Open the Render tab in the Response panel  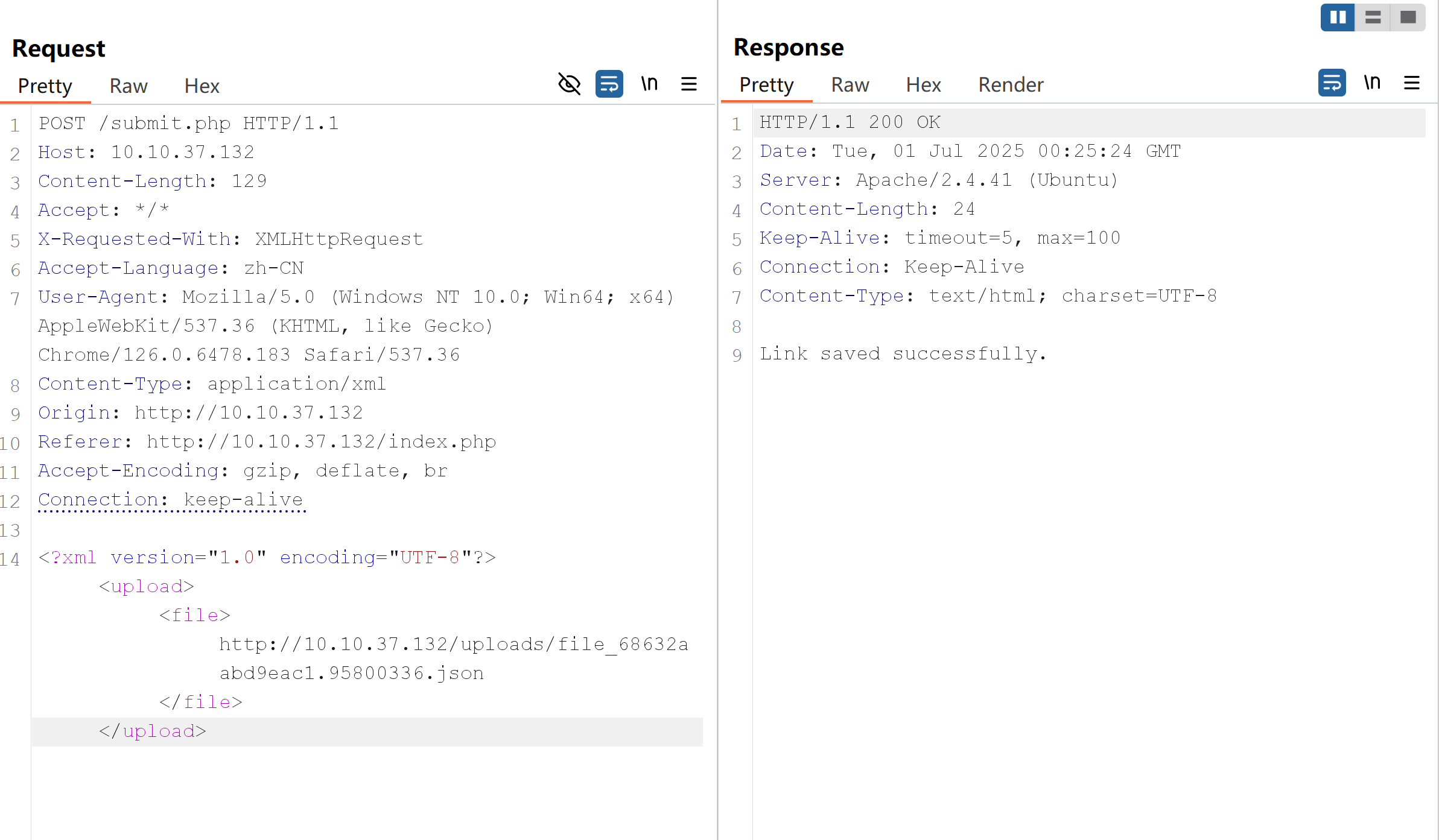tap(1010, 85)
